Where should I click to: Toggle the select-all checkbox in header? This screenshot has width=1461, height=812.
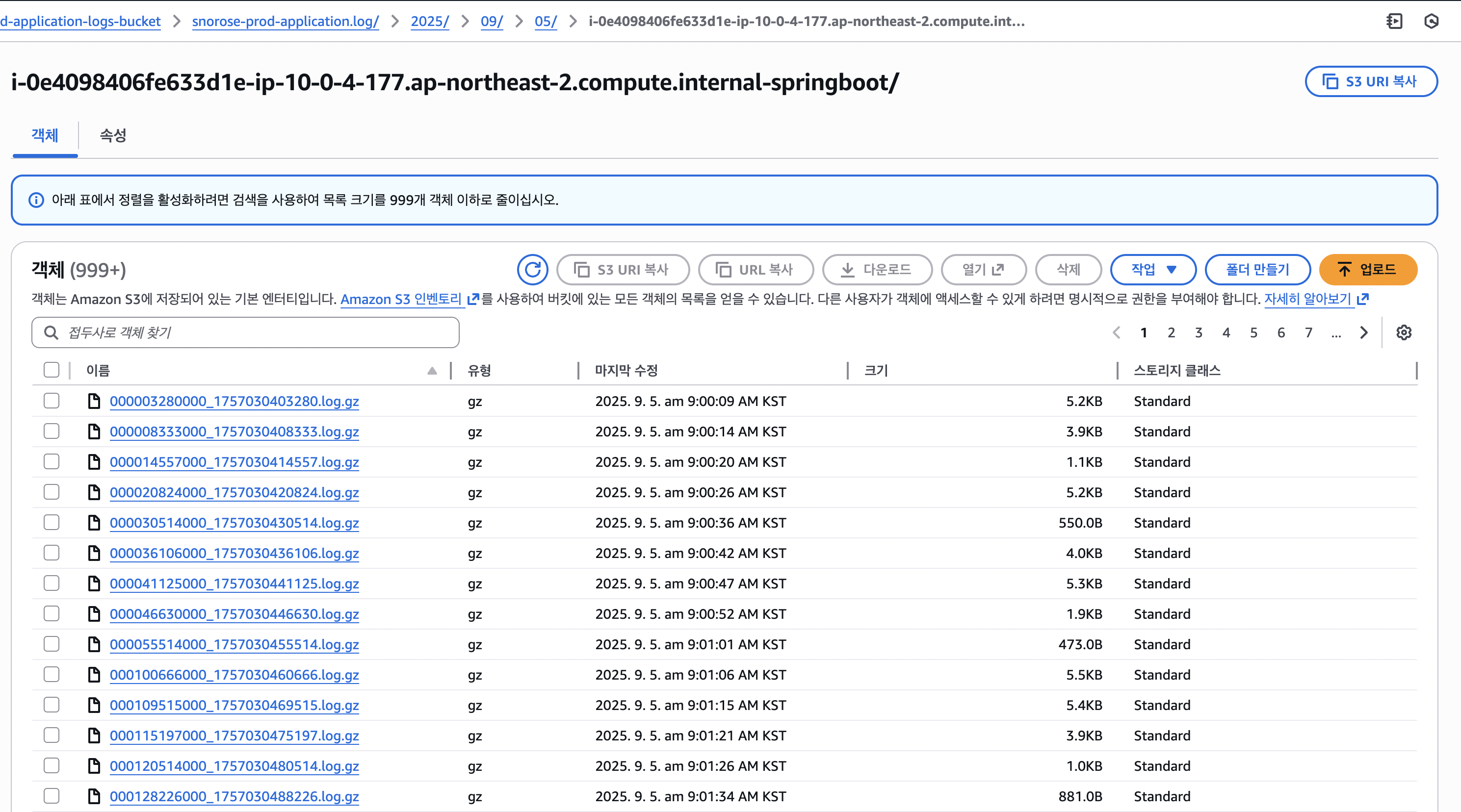(52, 370)
